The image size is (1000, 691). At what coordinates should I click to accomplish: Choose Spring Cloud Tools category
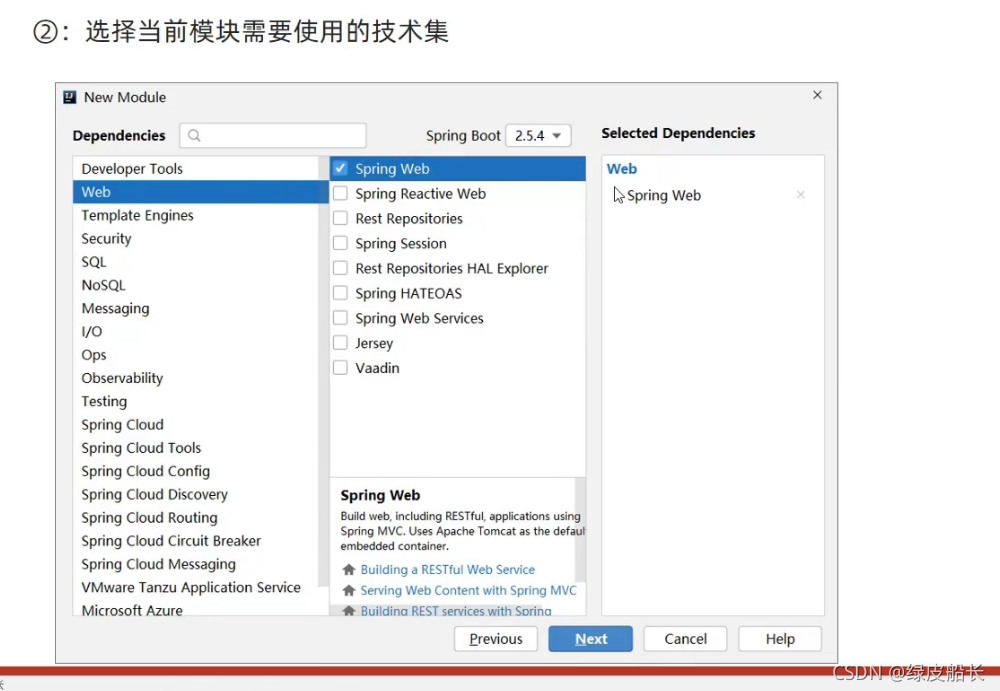196,448
